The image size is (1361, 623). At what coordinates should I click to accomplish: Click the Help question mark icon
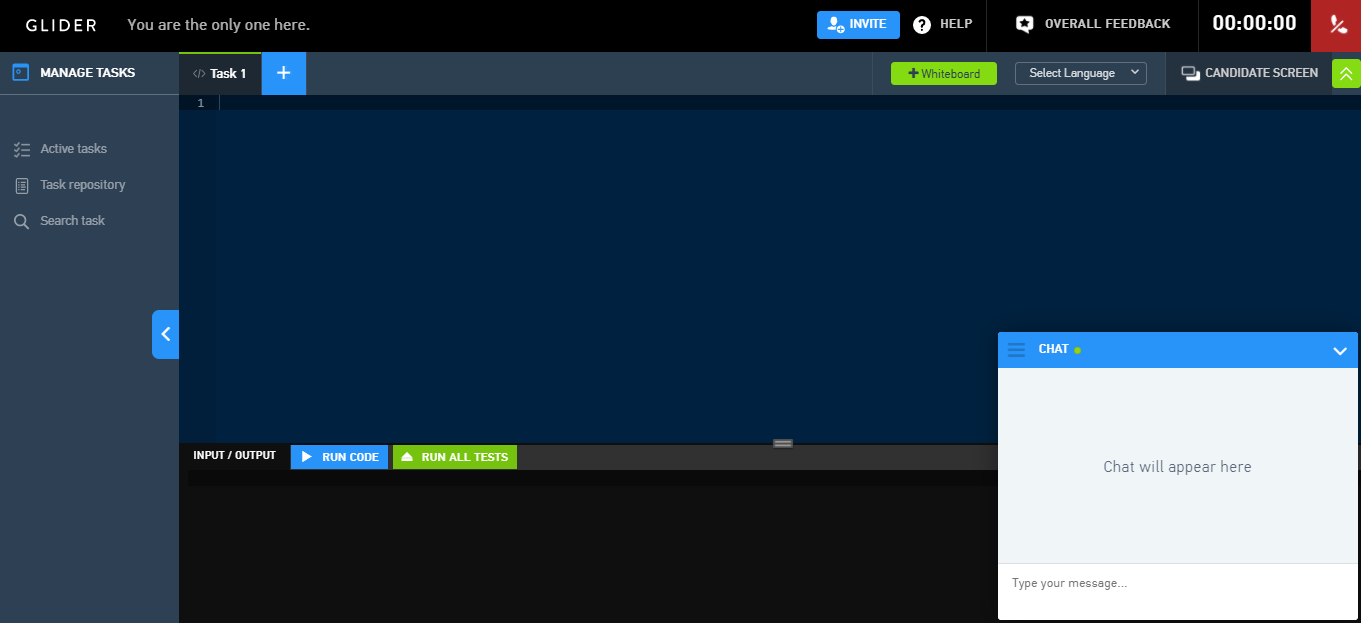922,25
